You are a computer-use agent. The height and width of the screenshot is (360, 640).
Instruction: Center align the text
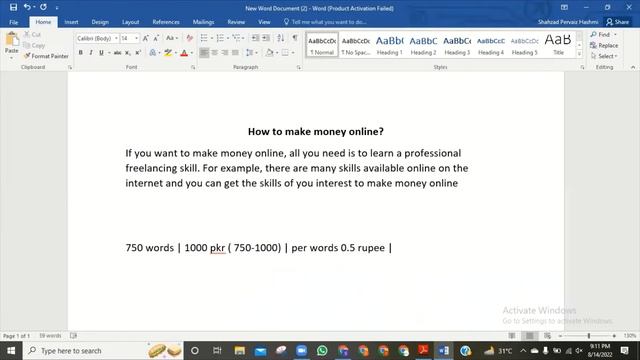click(214, 53)
